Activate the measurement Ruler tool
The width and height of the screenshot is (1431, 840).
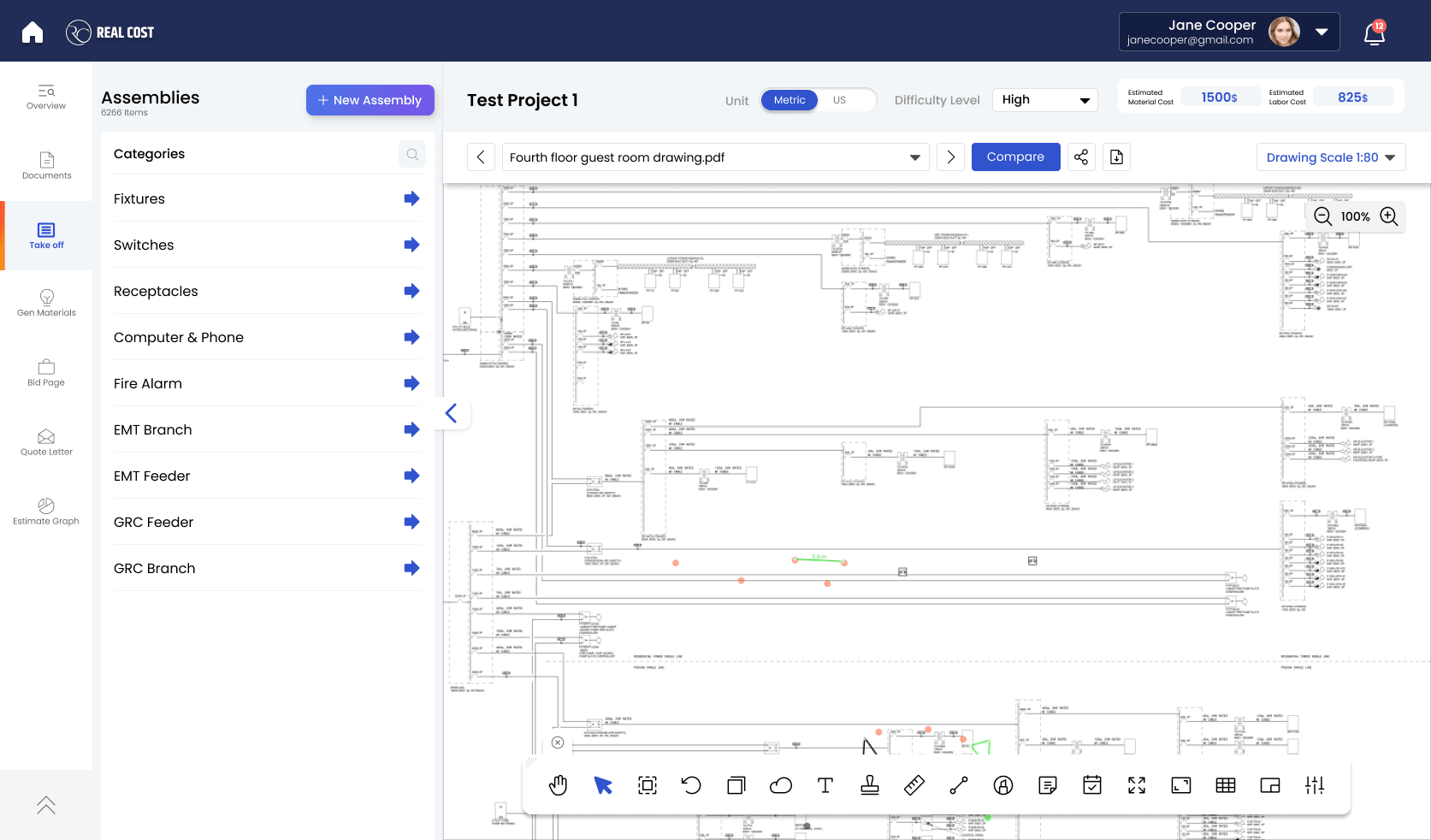[914, 785]
